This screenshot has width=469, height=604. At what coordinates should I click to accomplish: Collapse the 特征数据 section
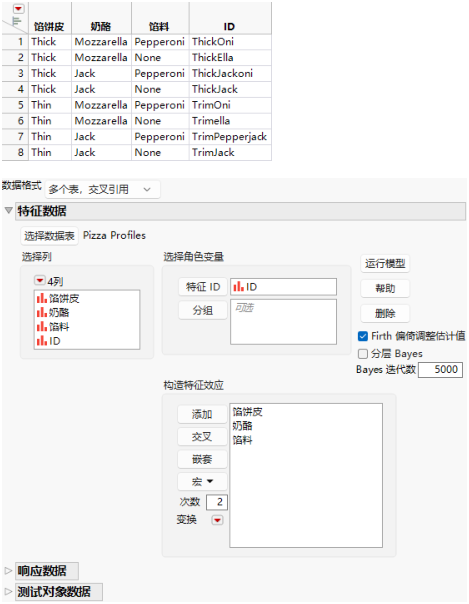click(8, 211)
